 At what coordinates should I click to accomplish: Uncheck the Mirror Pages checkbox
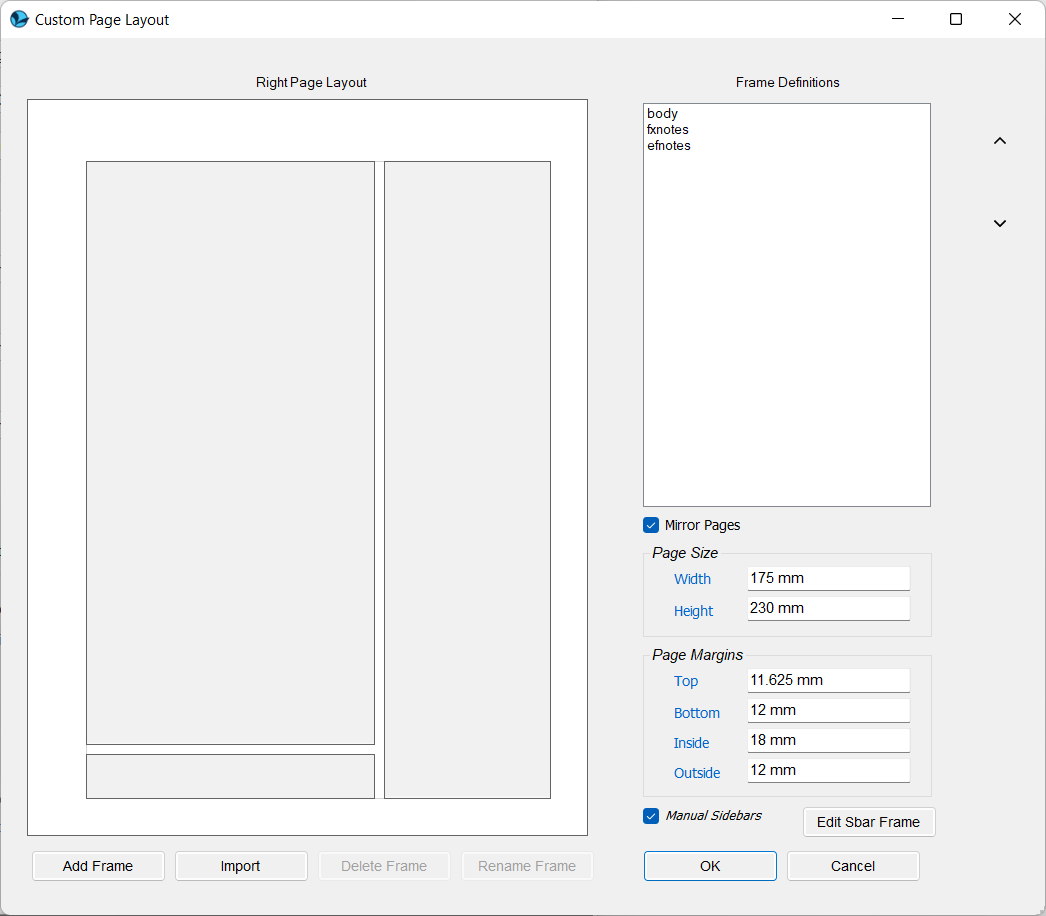point(651,525)
